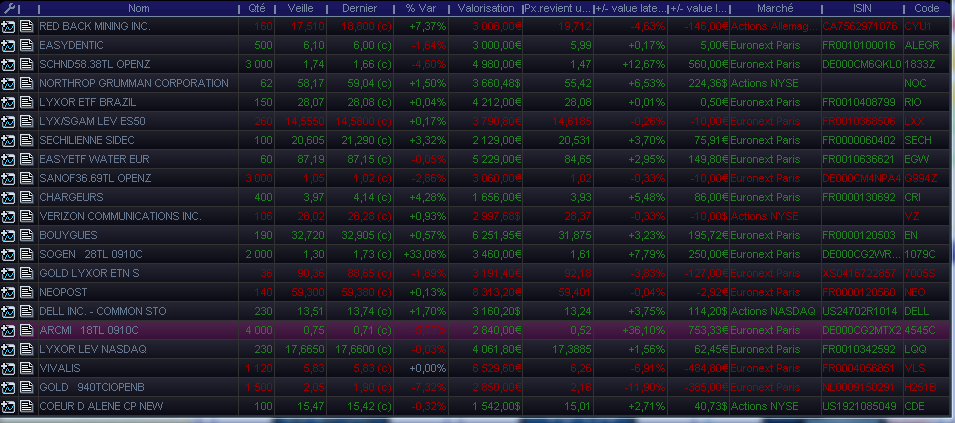955x423 pixels.
Task: Select the BOUYGUES row name
Action: pyautogui.click(x=68, y=235)
